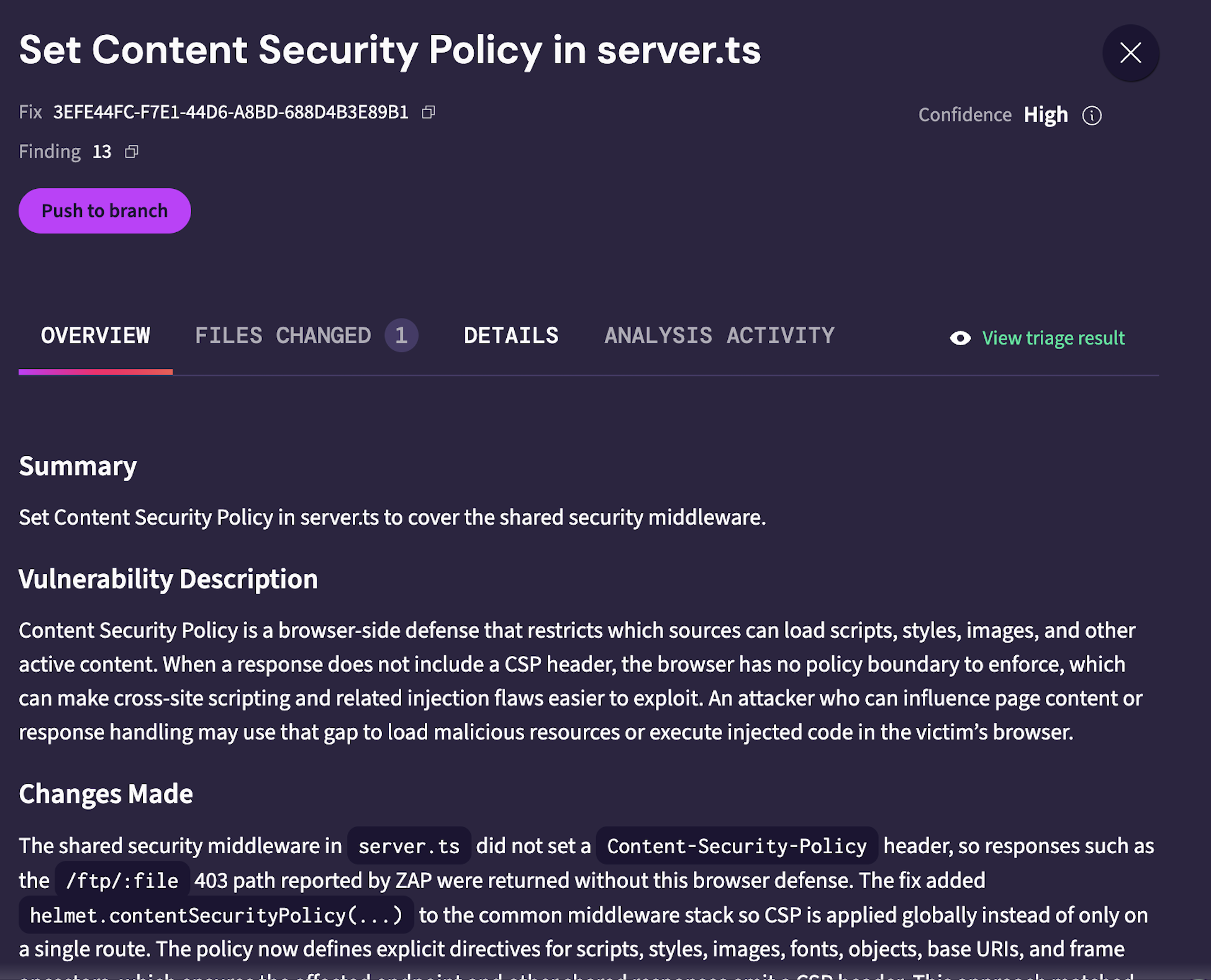Click the Finding number 13

pos(102,152)
